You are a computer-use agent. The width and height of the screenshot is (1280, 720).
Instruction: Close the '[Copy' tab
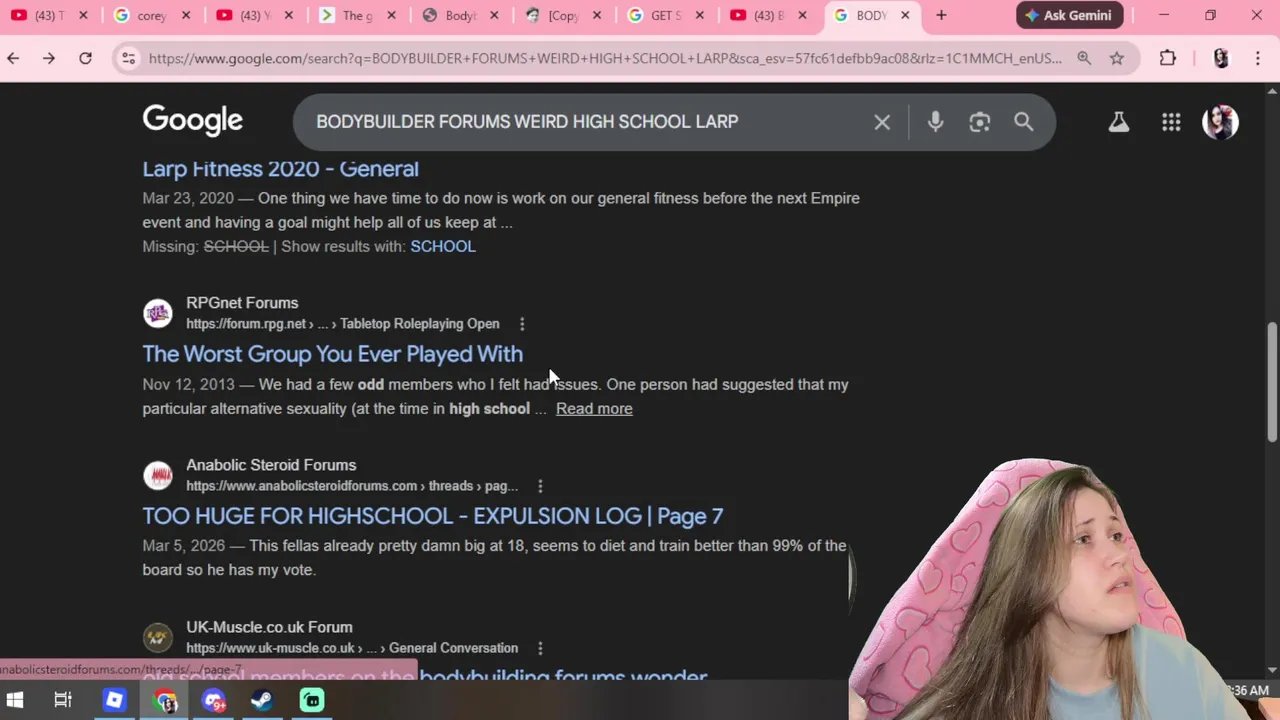(597, 15)
